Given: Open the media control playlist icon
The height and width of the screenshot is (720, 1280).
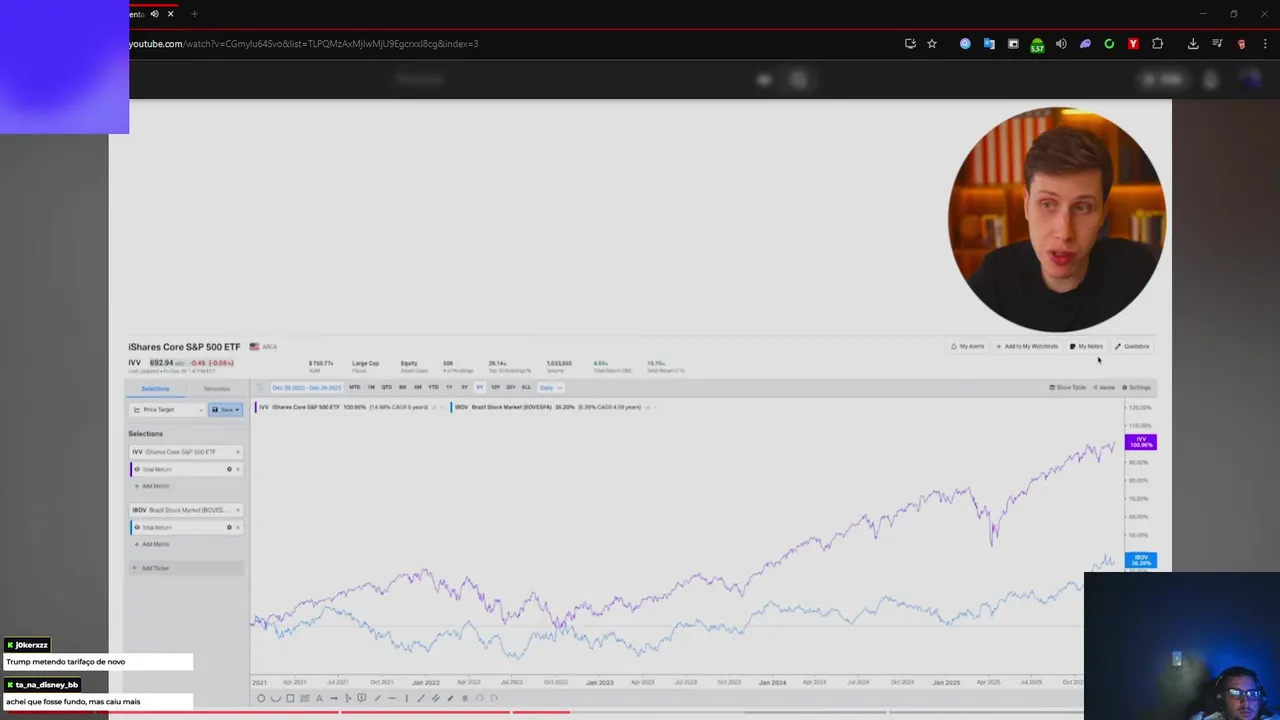Looking at the screenshot, I should point(1217,44).
